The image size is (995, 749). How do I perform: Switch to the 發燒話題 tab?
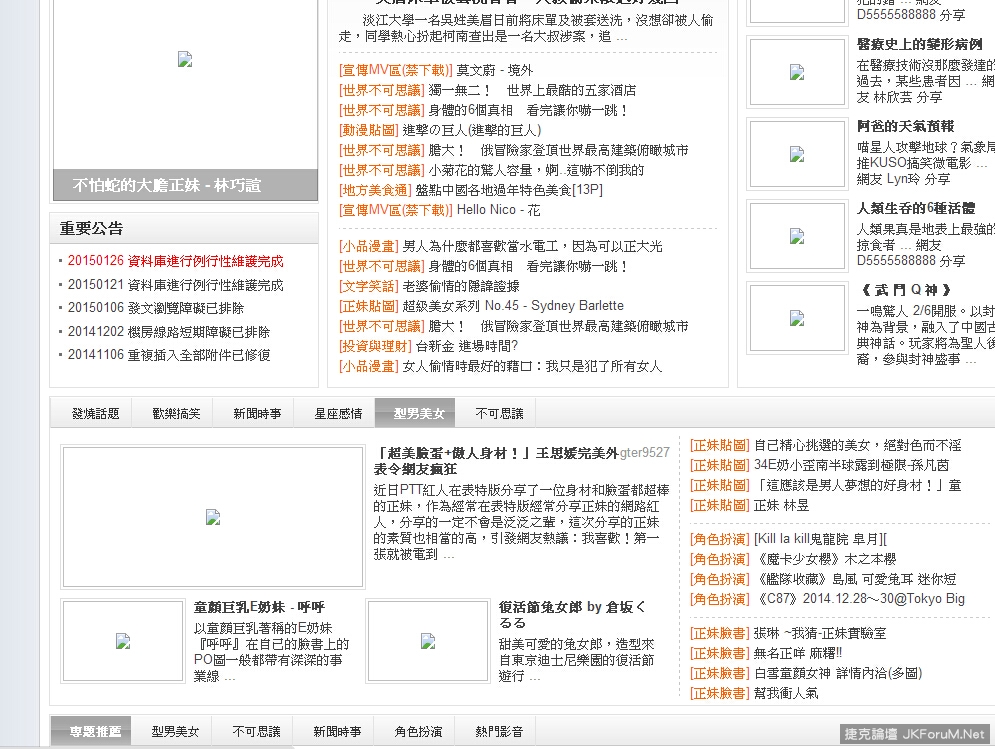tap(95, 413)
